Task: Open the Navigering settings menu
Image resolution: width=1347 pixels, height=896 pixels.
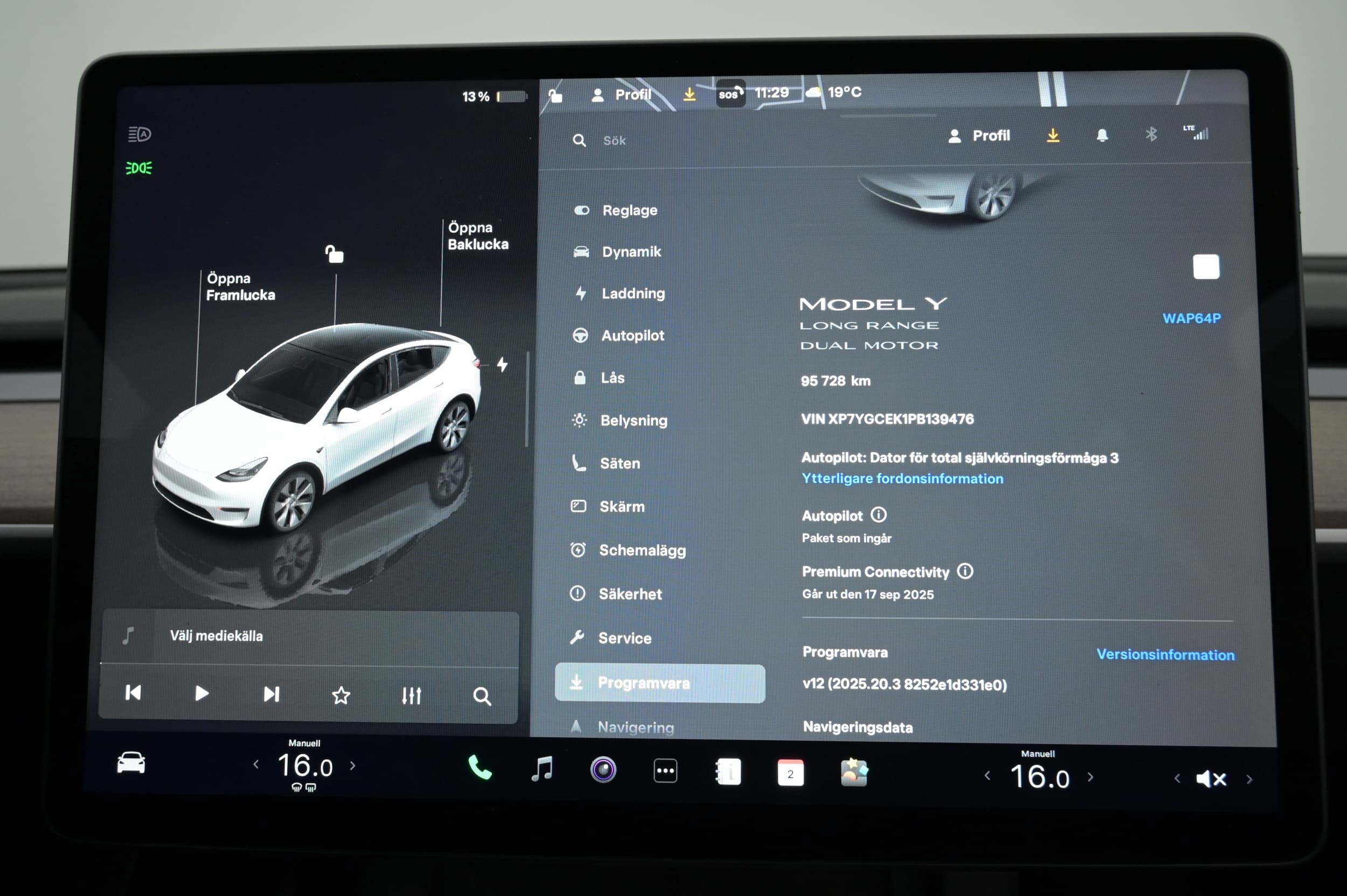Action: coord(622,727)
